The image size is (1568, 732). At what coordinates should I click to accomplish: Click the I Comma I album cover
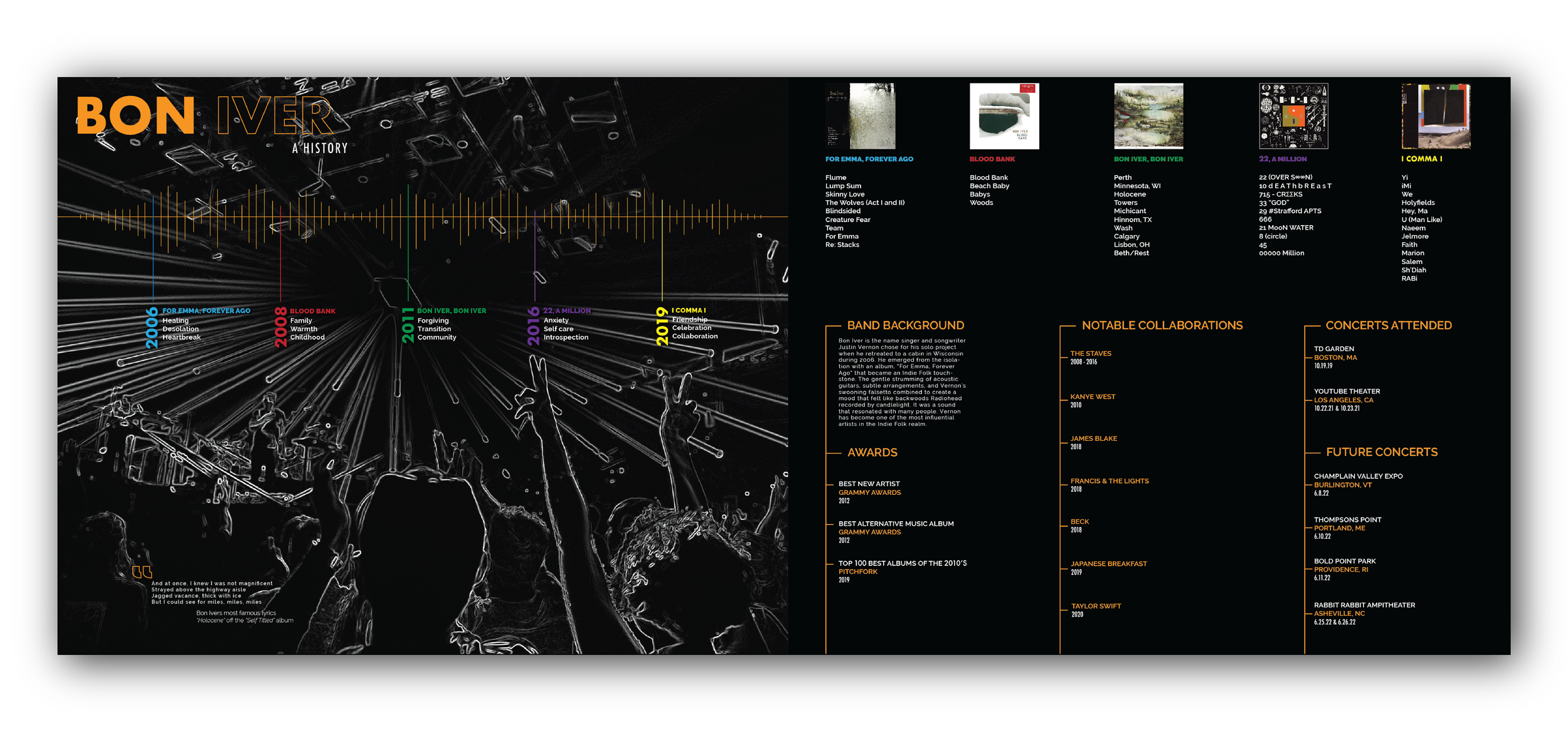click(1436, 116)
